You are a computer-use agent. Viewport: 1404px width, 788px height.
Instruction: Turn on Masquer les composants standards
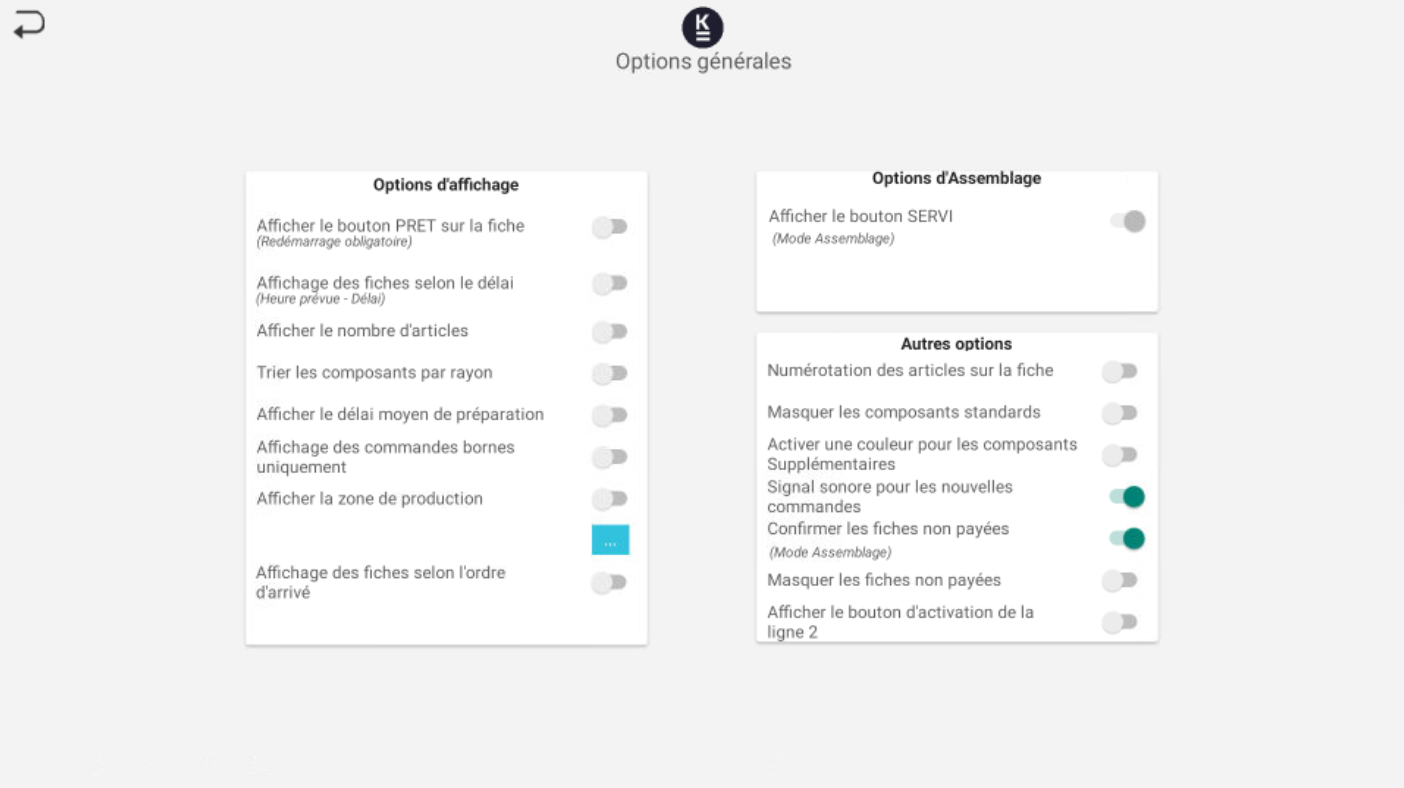click(1119, 413)
